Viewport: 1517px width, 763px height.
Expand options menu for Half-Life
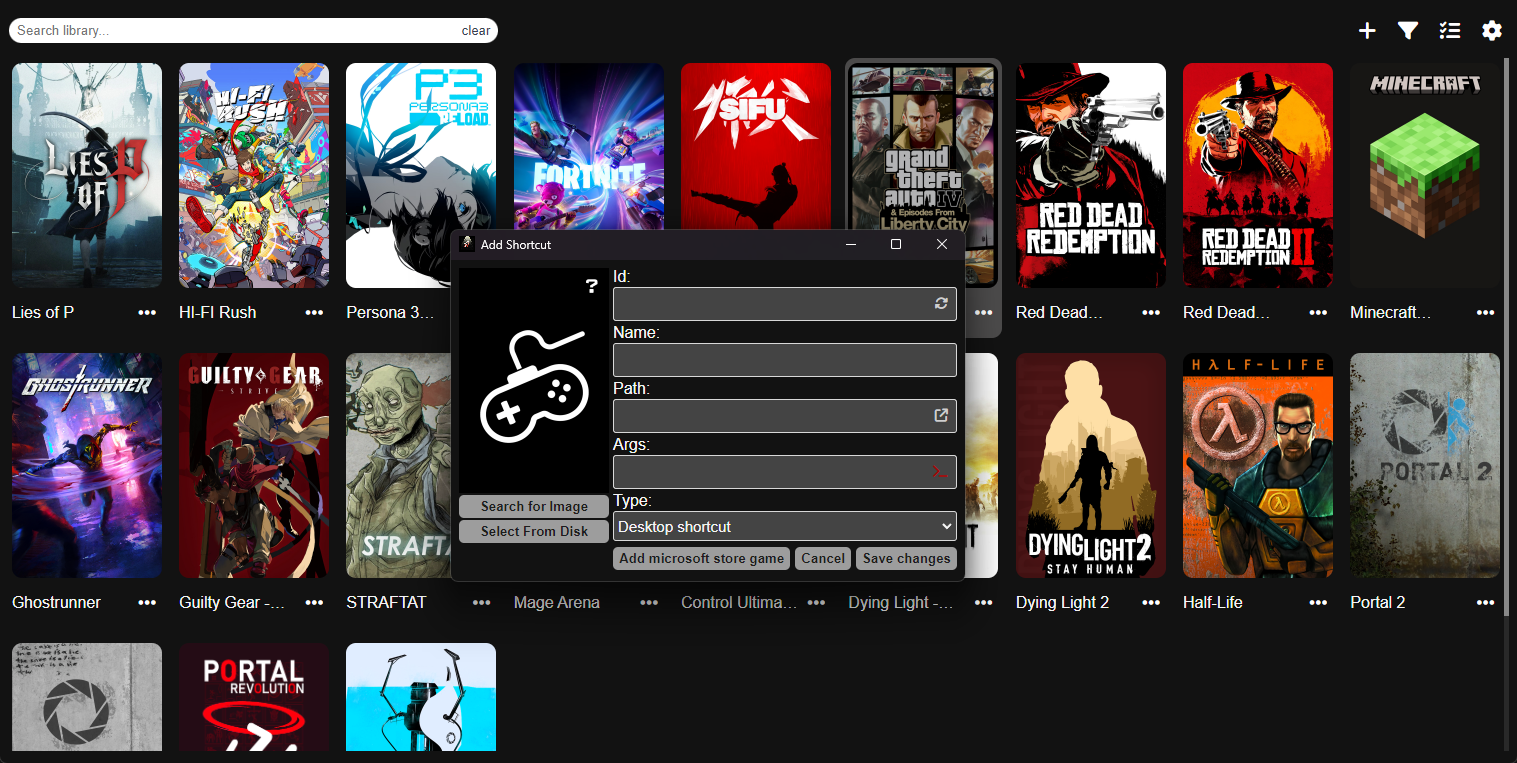pyautogui.click(x=1318, y=603)
